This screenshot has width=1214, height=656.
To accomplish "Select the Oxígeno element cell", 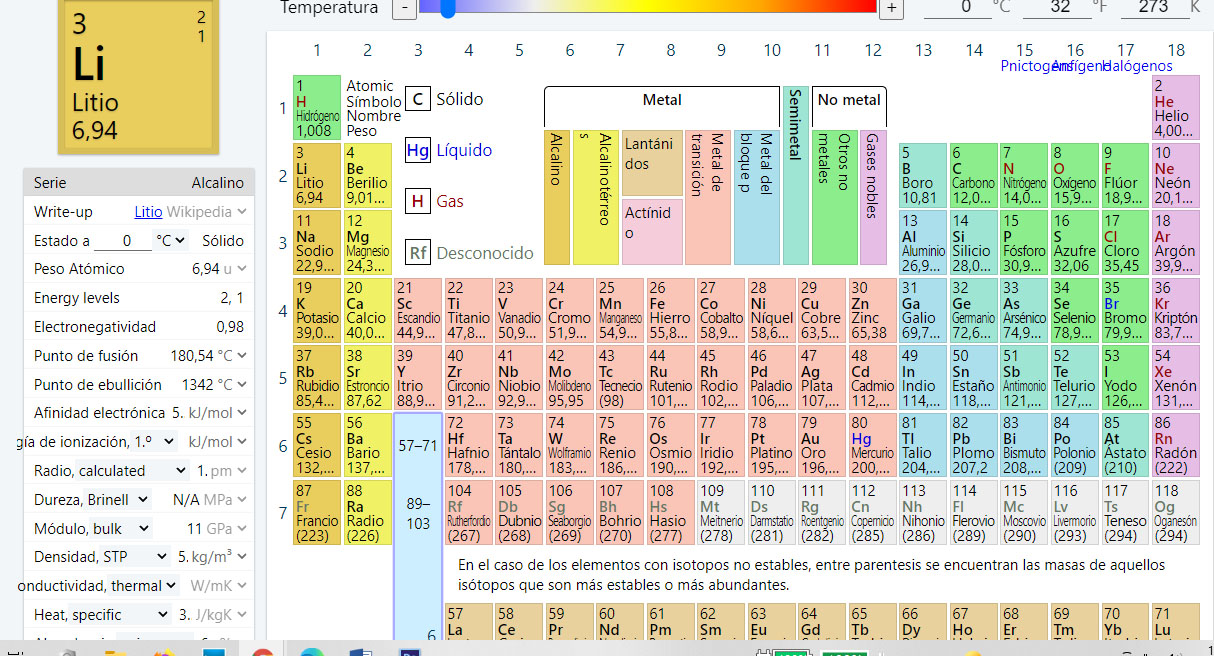I will click(1074, 175).
